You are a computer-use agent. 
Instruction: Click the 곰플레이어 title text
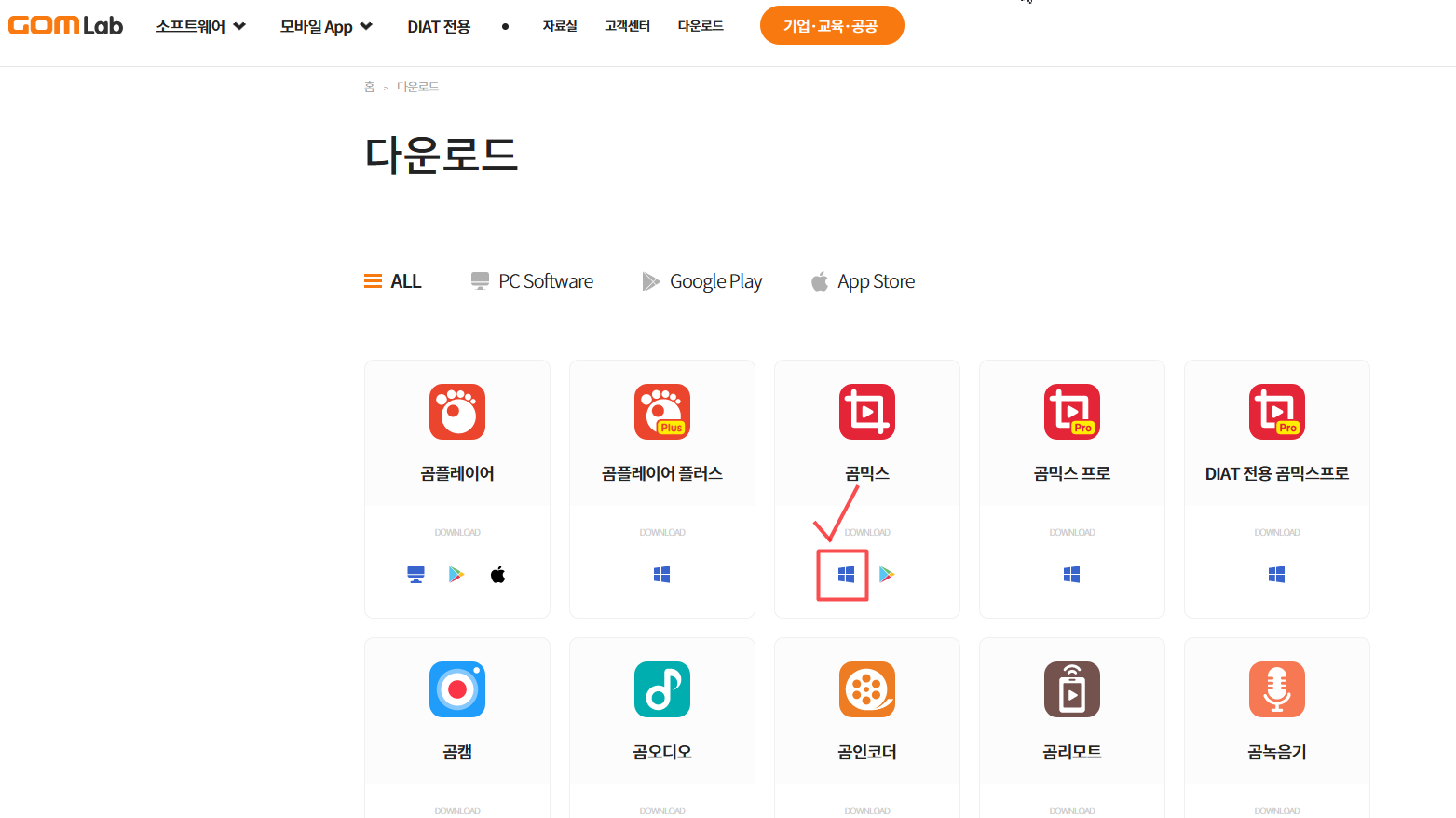457,473
